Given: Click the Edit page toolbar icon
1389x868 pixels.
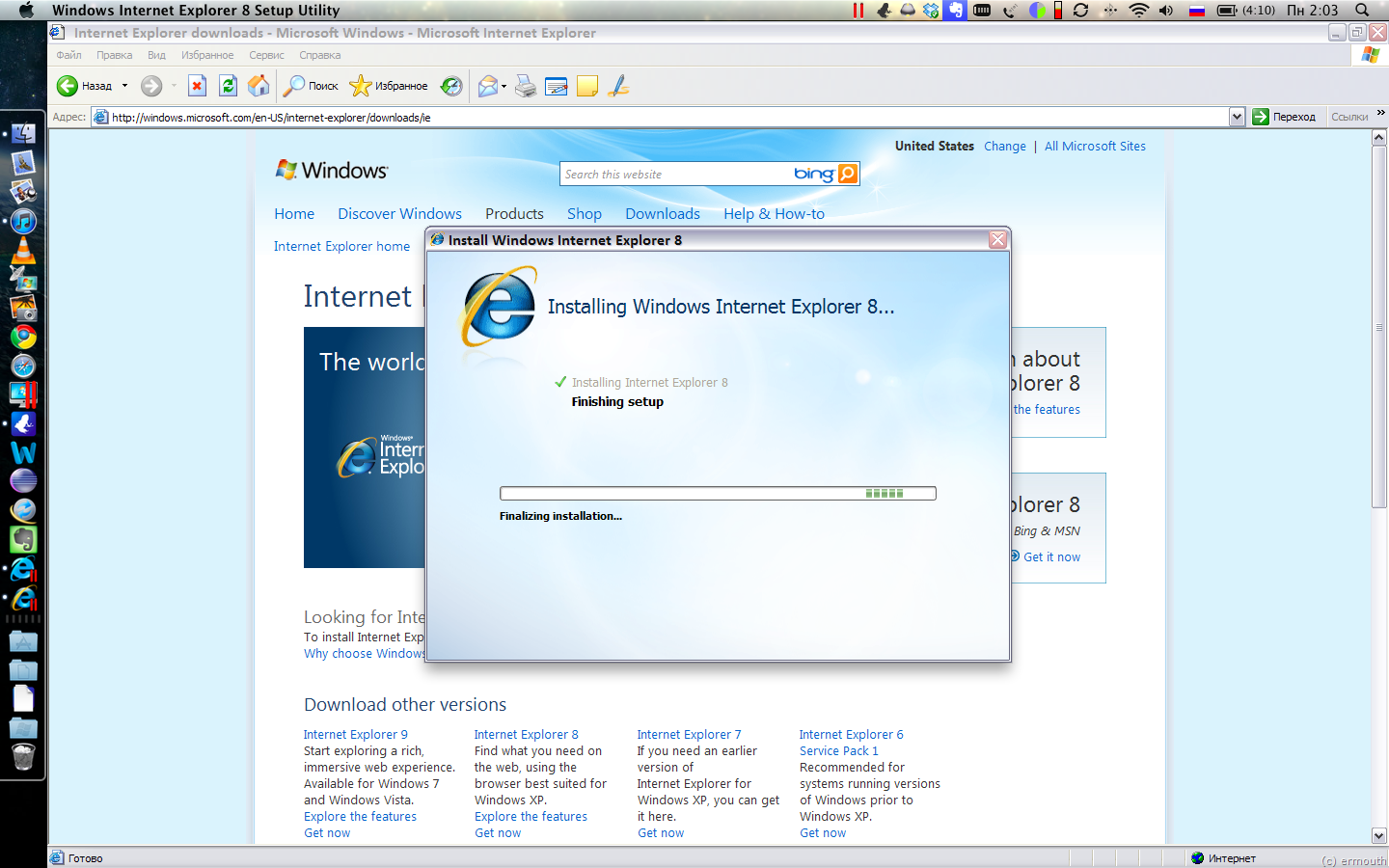Looking at the screenshot, I should pos(557,86).
